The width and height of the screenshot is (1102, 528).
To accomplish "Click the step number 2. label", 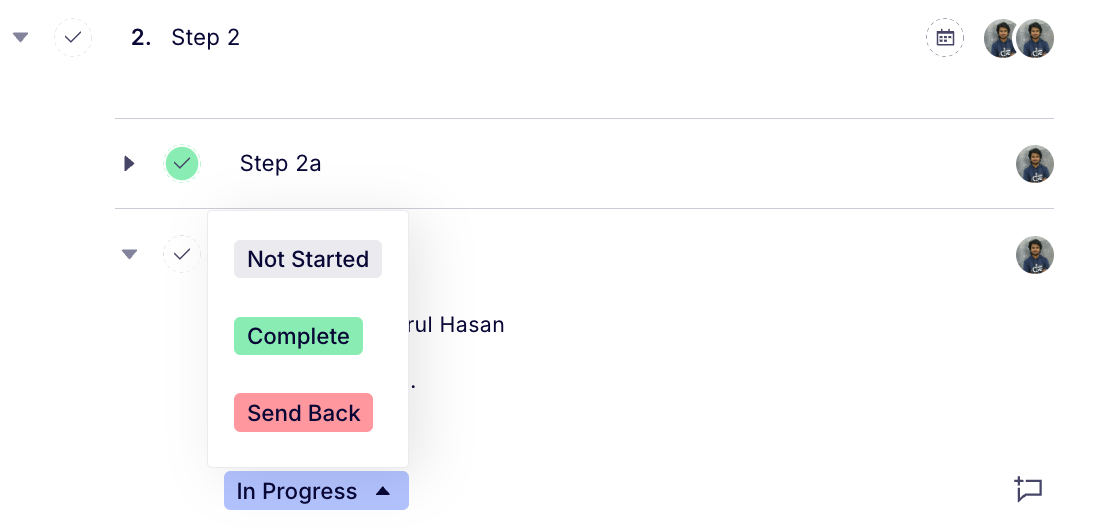I will point(141,38).
